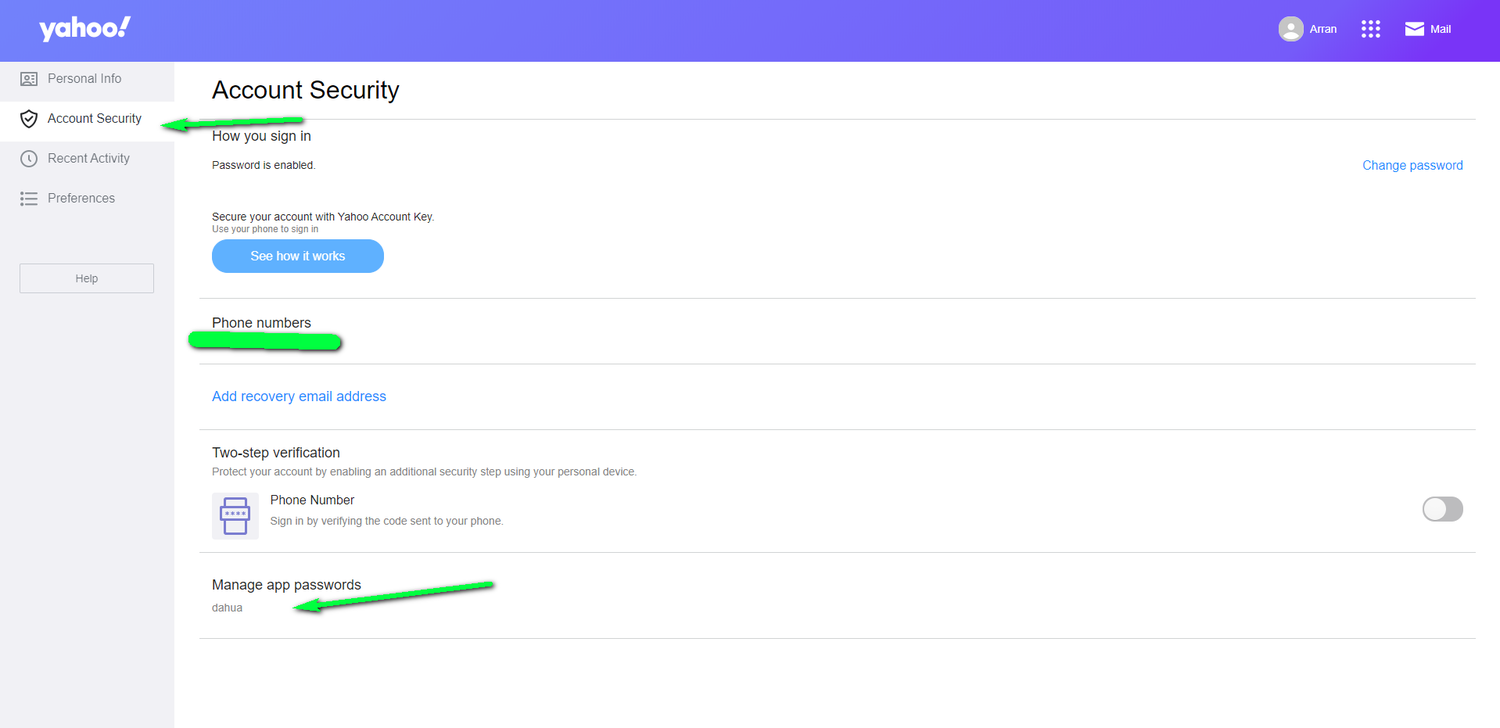This screenshot has height=728, width=1500.
Task: Click Protect your account by enabling text
Action: 424,471
